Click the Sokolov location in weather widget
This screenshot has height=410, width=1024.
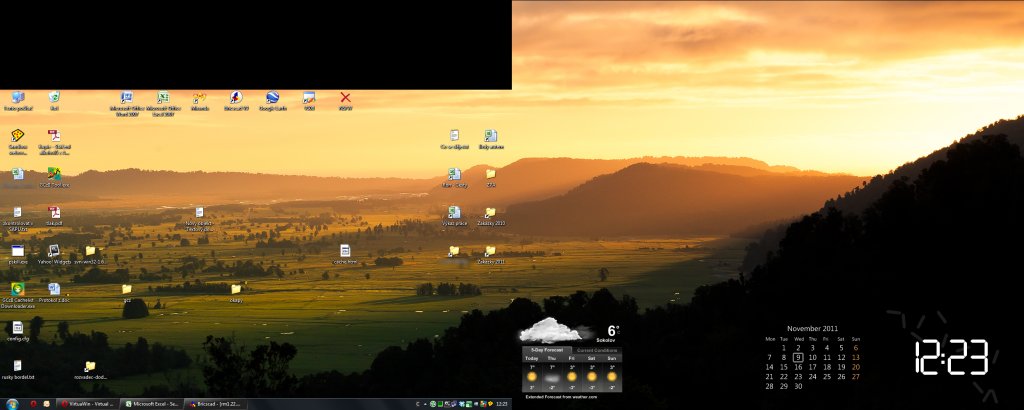606,340
